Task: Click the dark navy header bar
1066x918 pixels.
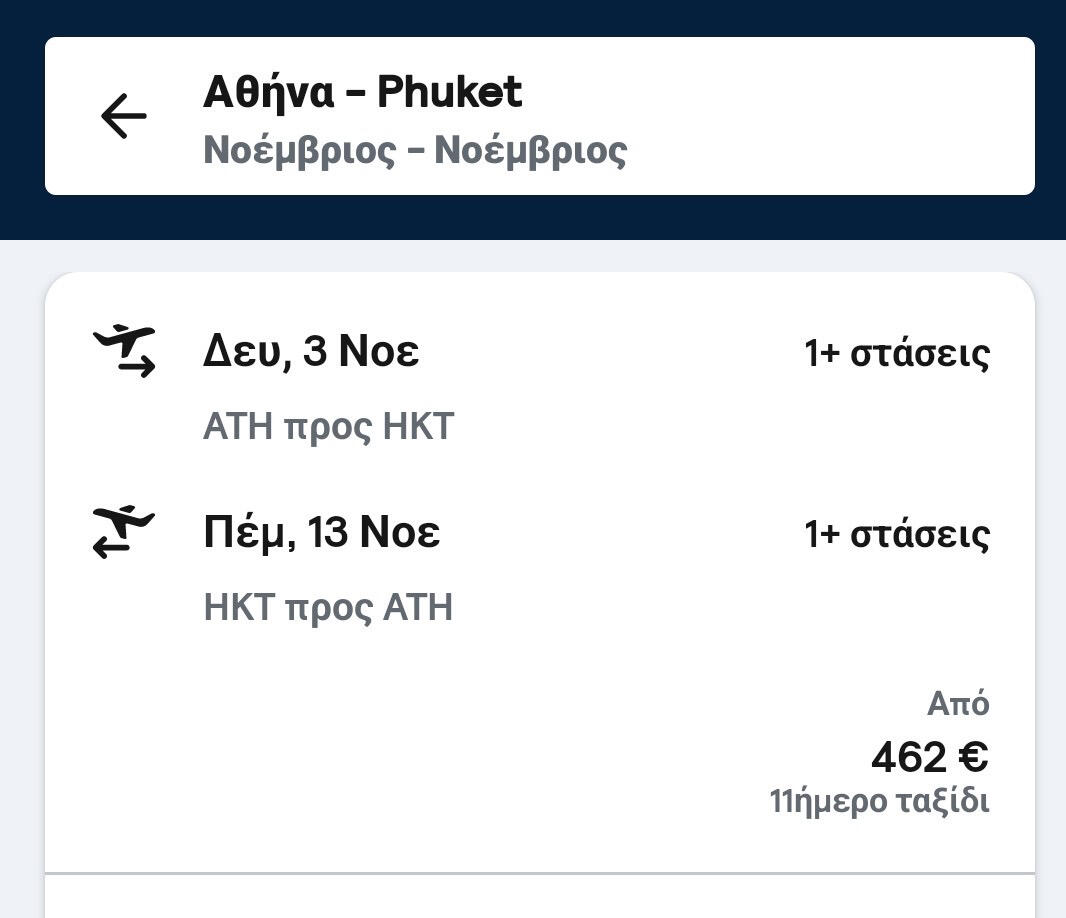Action: click(x=540, y=217)
